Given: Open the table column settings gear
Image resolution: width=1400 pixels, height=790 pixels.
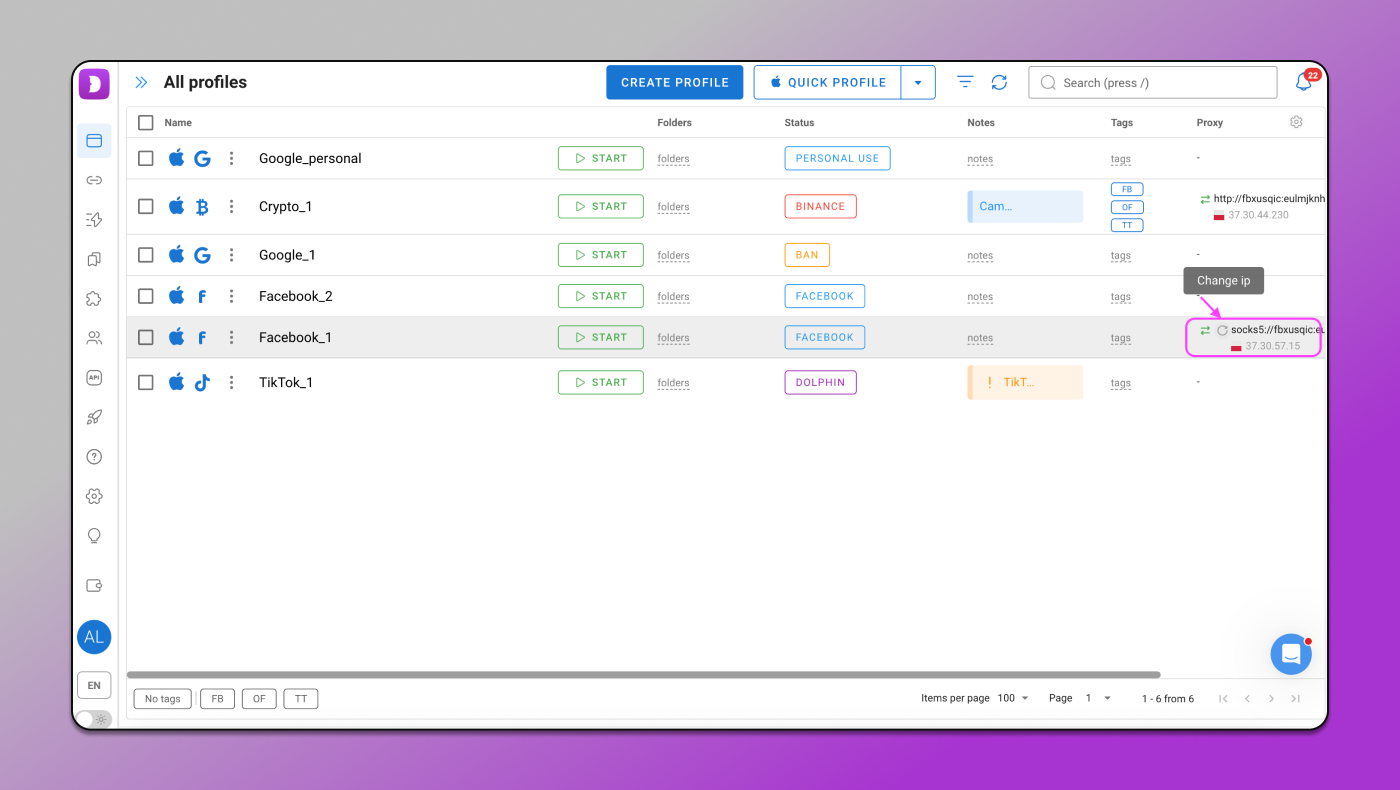Looking at the screenshot, I should (1296, 122).
